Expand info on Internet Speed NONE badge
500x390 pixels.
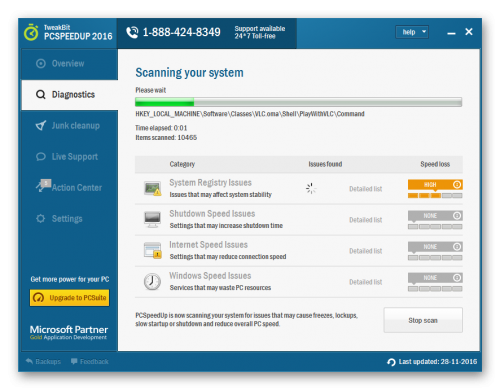point(457,247)
